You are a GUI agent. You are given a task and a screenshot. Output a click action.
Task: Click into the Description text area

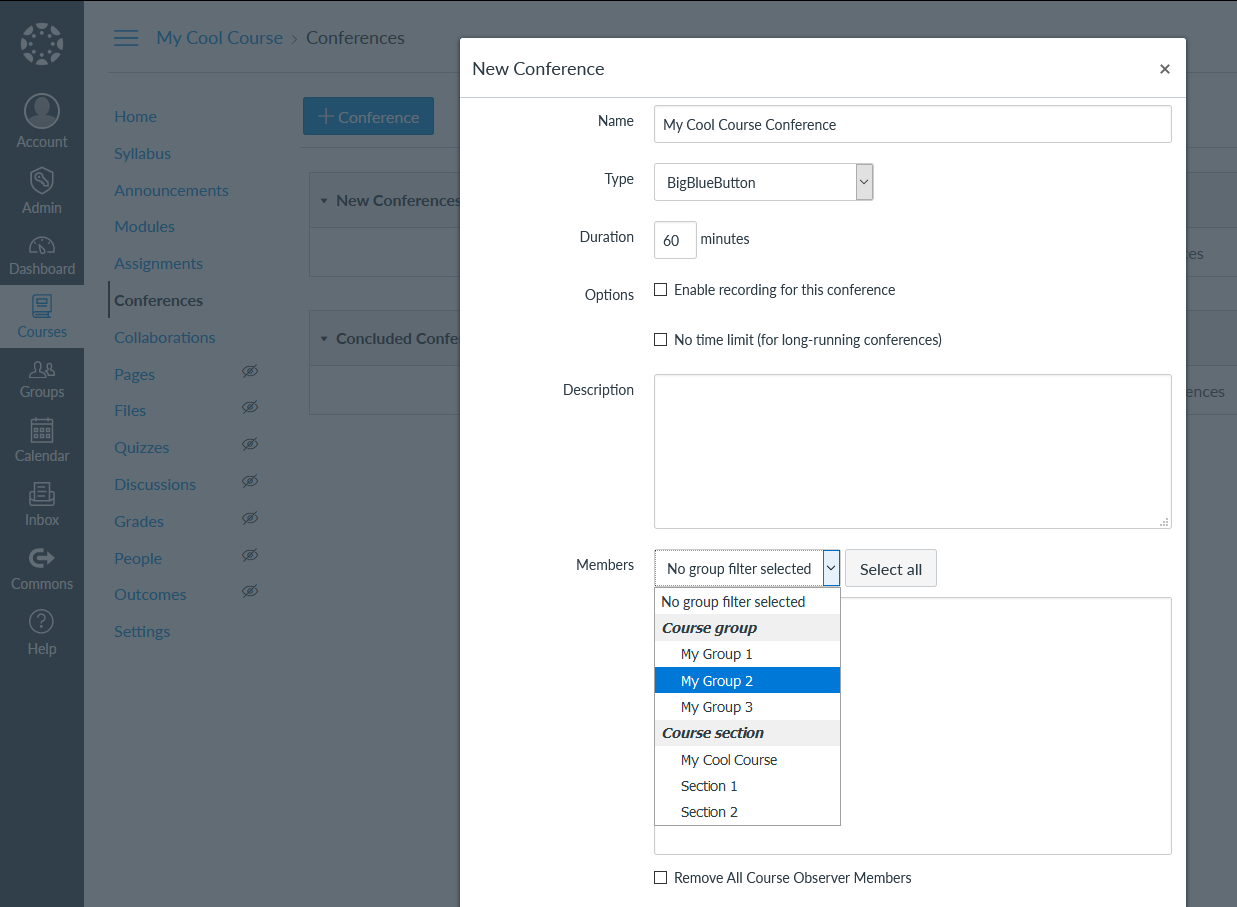pos(913,451)
